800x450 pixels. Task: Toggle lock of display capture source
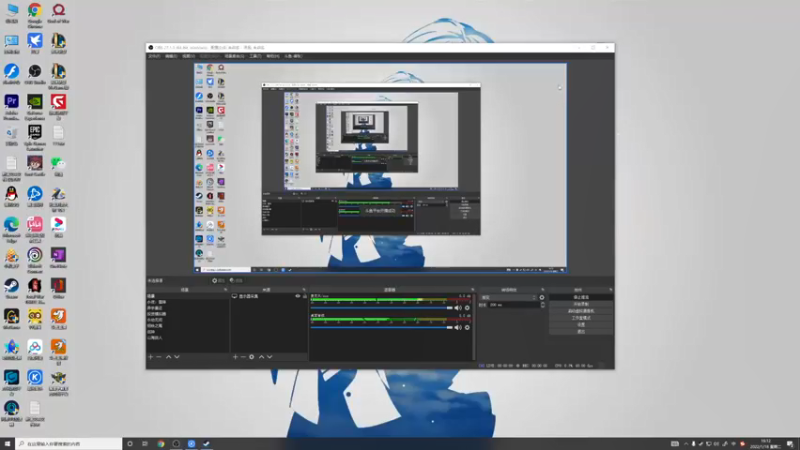click(x=305, y=296)
